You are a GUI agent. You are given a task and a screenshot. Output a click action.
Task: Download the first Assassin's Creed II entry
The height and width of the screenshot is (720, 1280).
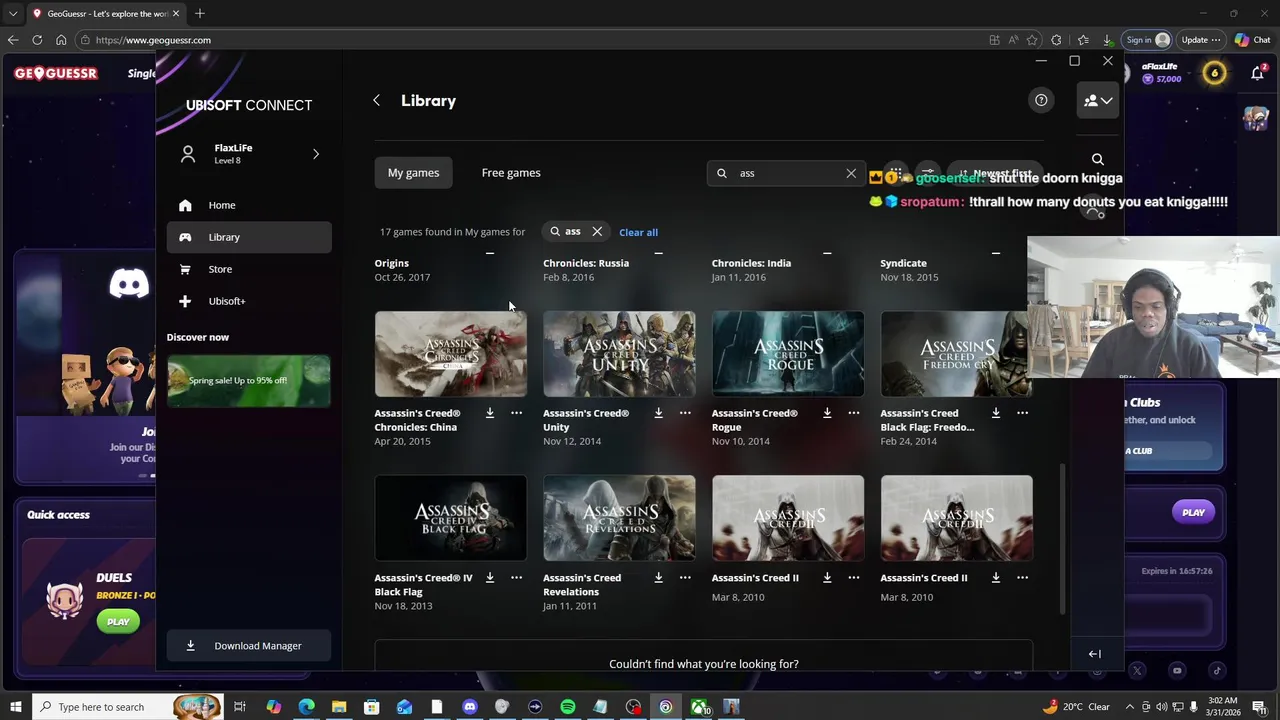(827, 577)
